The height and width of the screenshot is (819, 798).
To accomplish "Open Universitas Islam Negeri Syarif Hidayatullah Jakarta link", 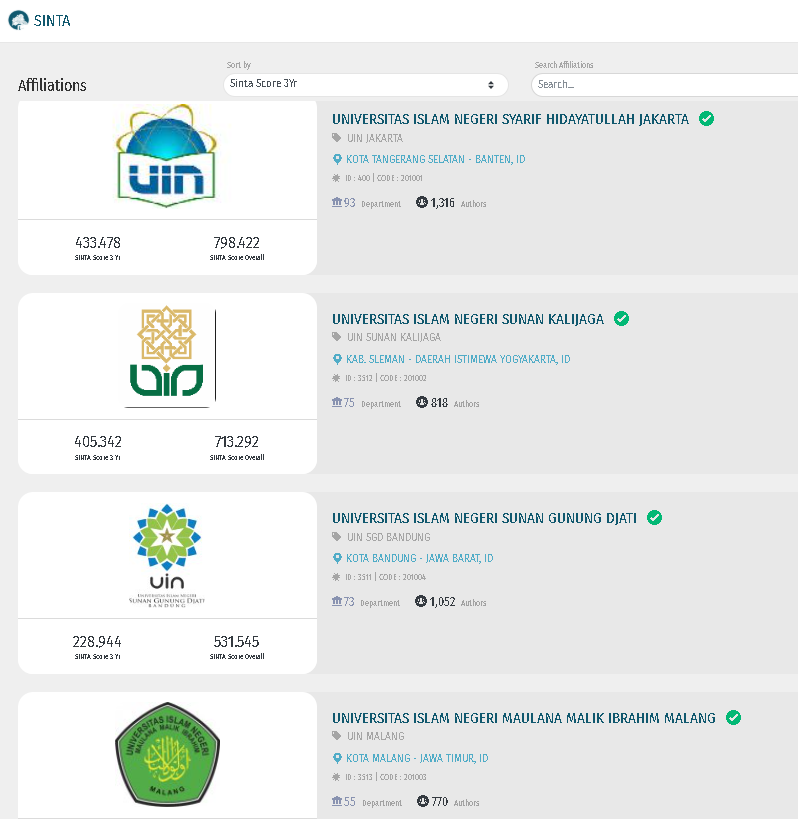I will (510, 119).
